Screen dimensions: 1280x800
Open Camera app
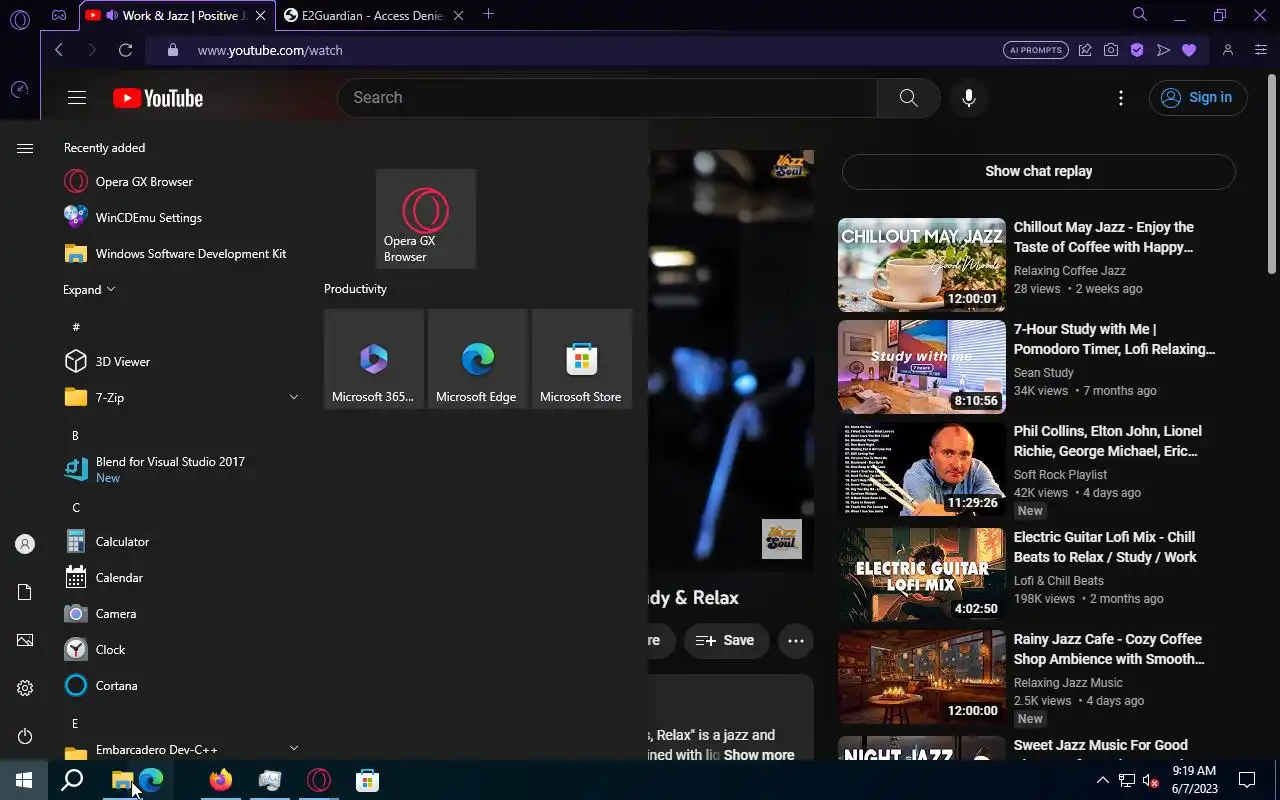click(x=180, y=614)
